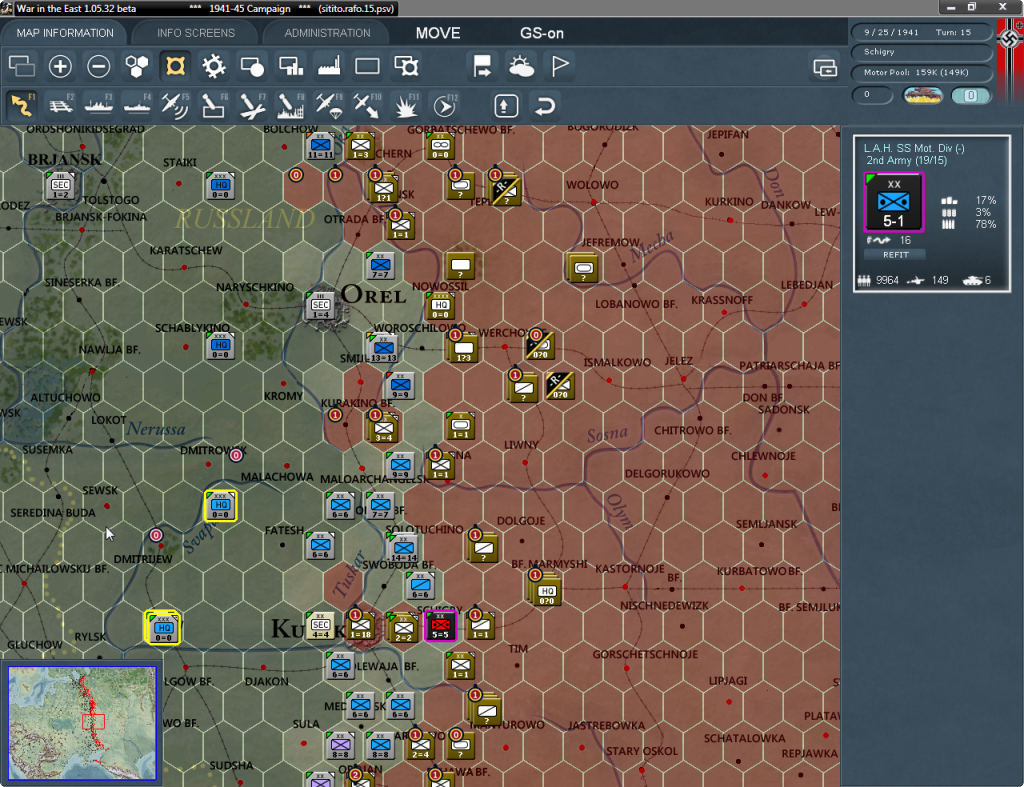Select the purple 8=8 unit near Sula
This screenshot has height=787, width=1024.
coord(340,745)
